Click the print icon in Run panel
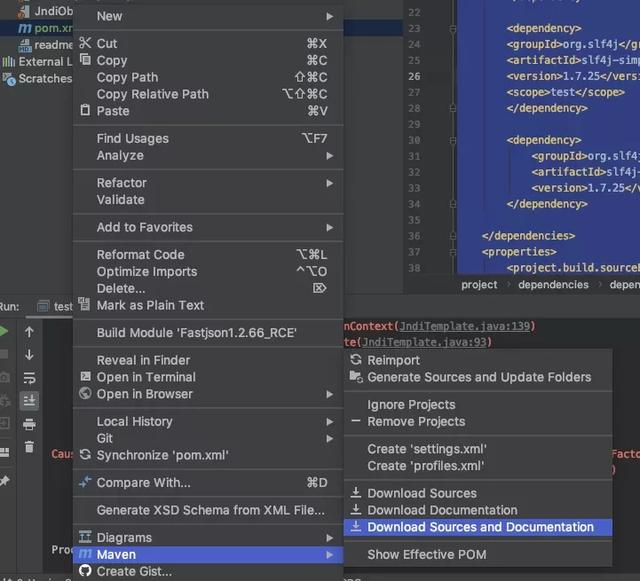Screen dimensions: 640x581 (x=30, y=423)
